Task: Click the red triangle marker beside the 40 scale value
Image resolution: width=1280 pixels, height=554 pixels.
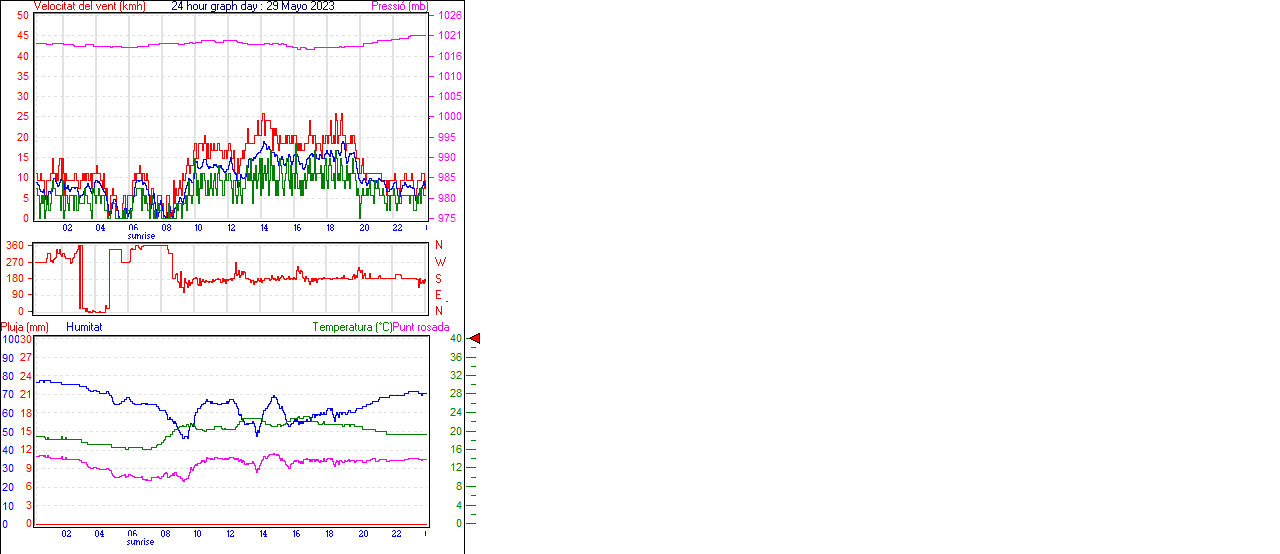Action: (x=475, y=339)
